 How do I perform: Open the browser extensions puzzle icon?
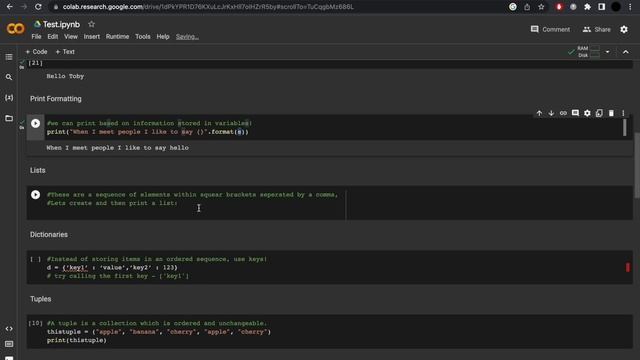(x=587, y=7)
